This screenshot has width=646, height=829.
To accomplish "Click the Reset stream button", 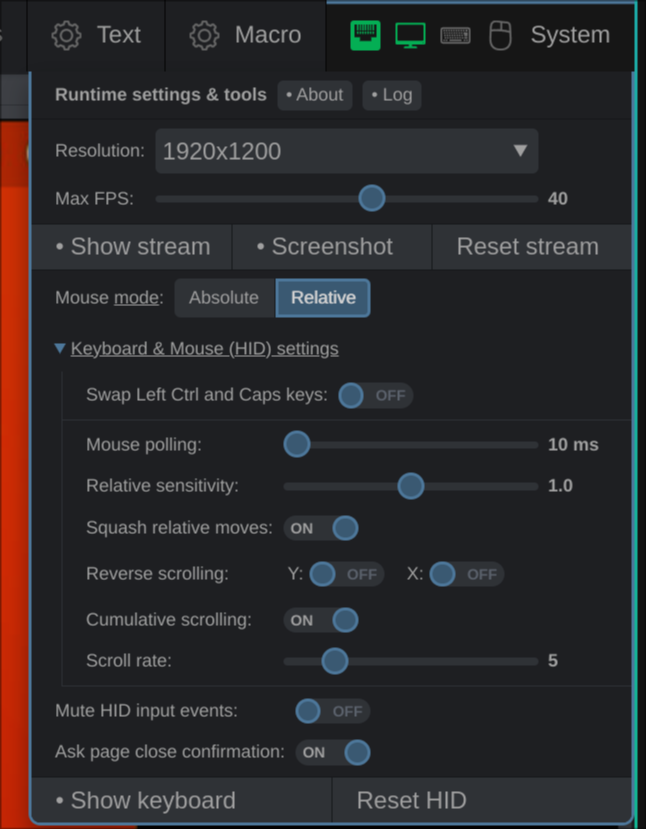I will (527, 246).
